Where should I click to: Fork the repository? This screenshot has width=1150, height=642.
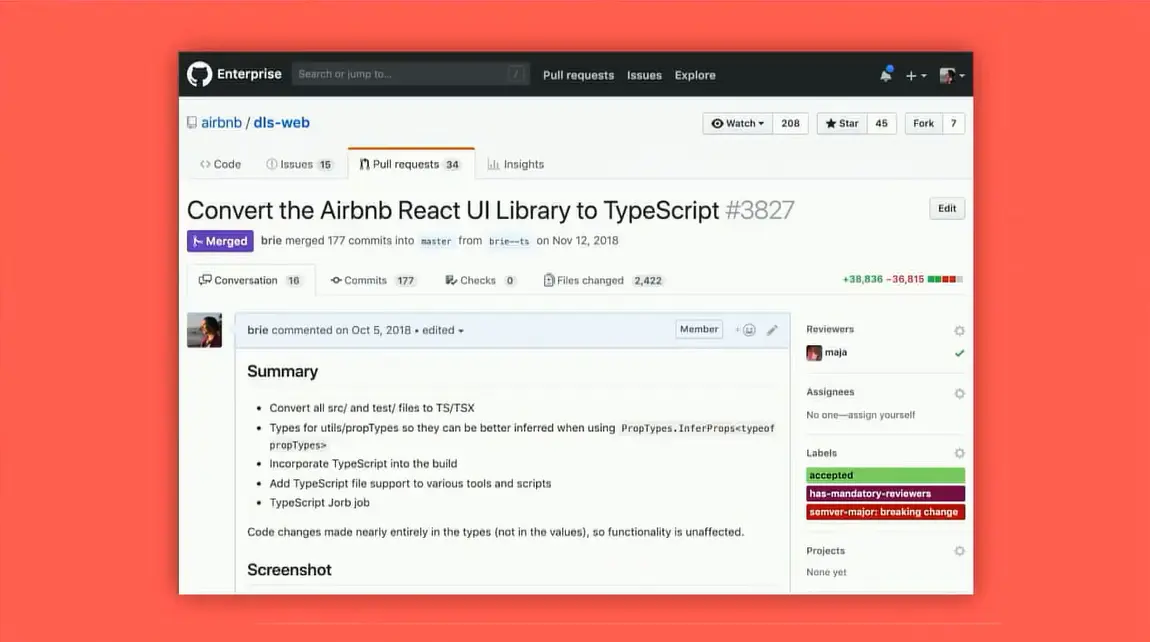(923, 123)
